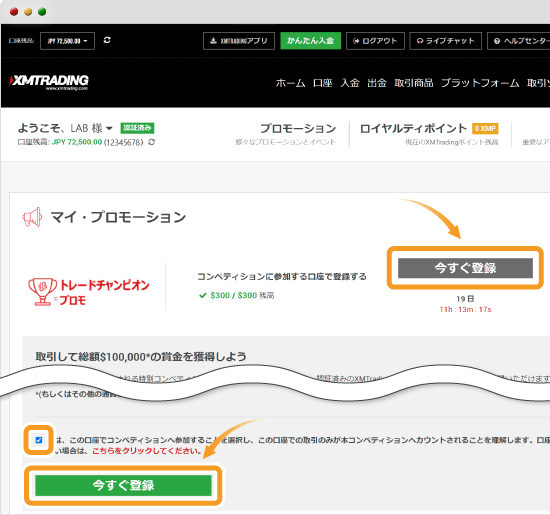Screen dimensions: 550x515
Task: Download the XMTrading app button
Action: click(239, 41)
